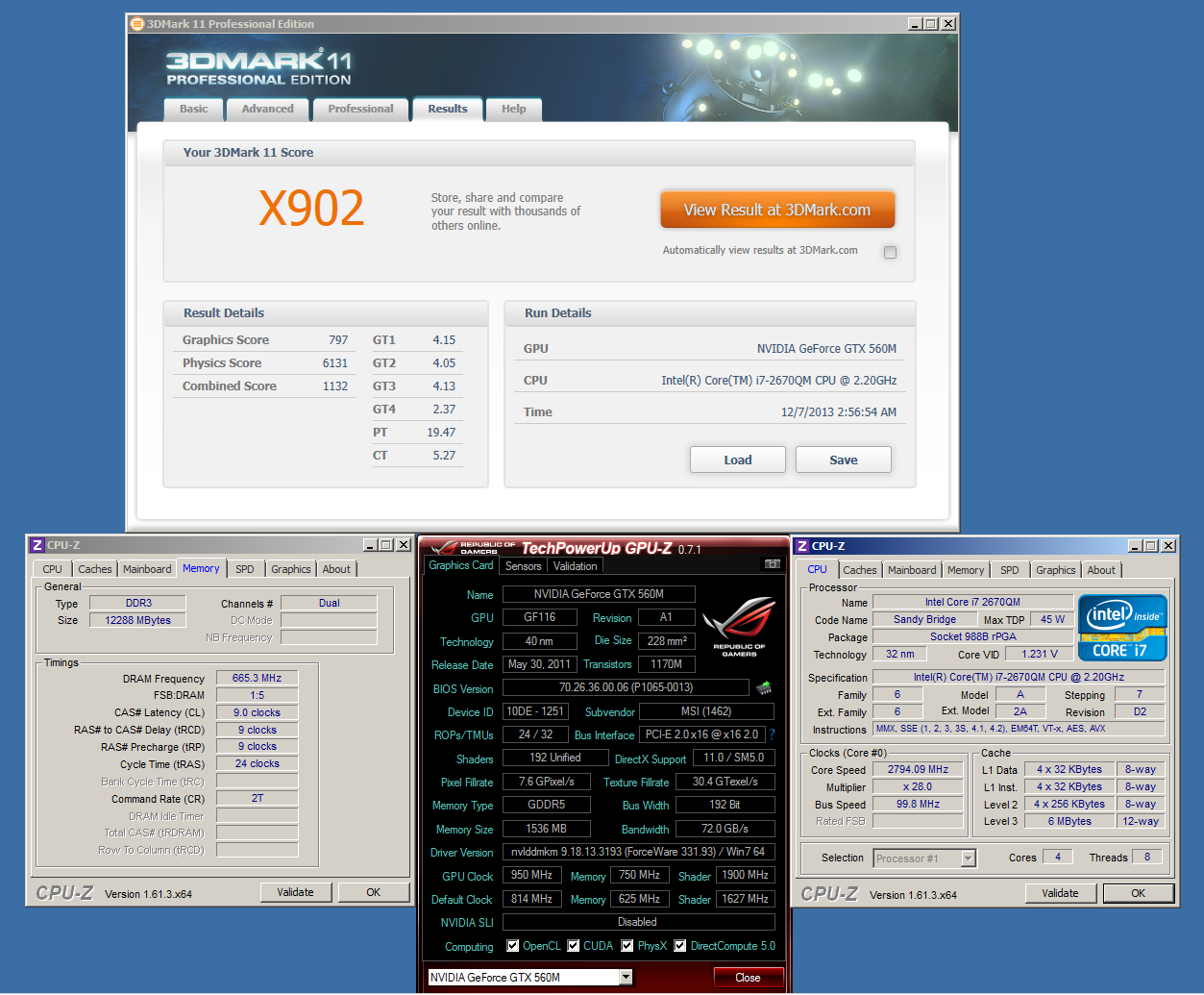The height and width of the screenshot is (995, 1204).
Task: Open SPD tab in CPU-Z Memory window
Action: [245, 569]
